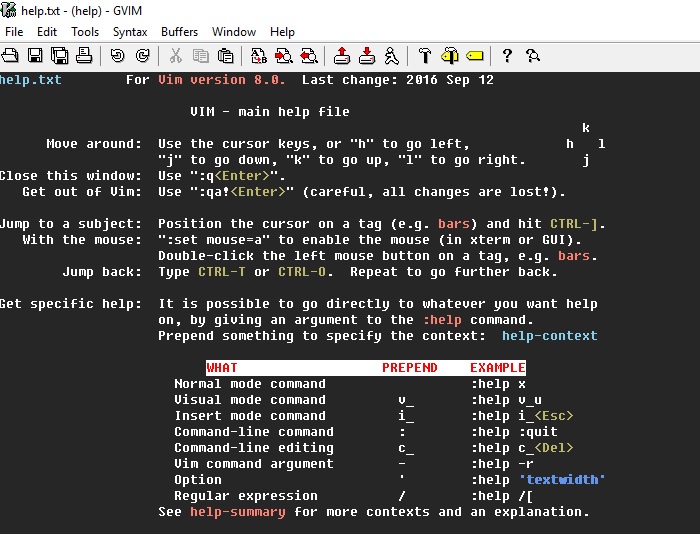This screenshot has height=534, width=700.
Task: Open the Buffers menu
Action: click(179, 32)
